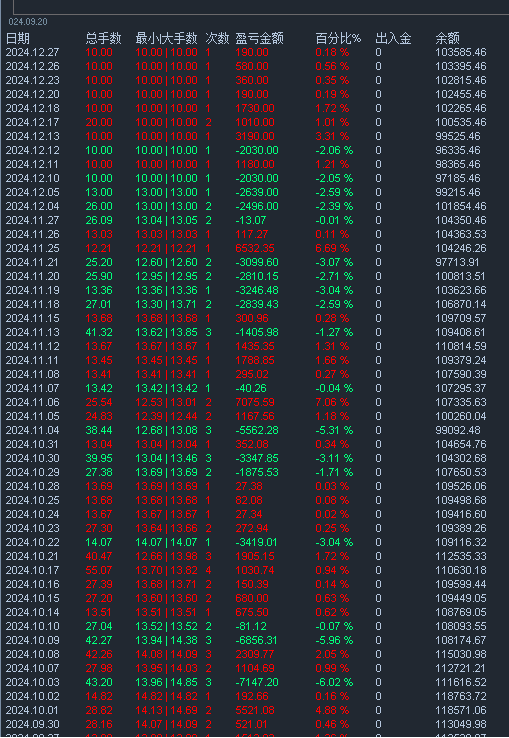Click percentage 7.06 % on 2024.11.06
The height and width of the screenshot is (738, 509).
click(x=332, y=402)
